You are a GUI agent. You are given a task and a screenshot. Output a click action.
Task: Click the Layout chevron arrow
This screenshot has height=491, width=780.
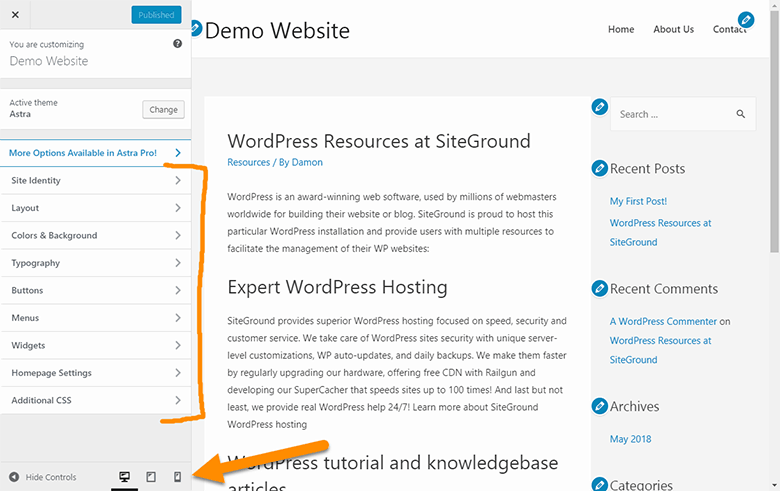(178, 208)
